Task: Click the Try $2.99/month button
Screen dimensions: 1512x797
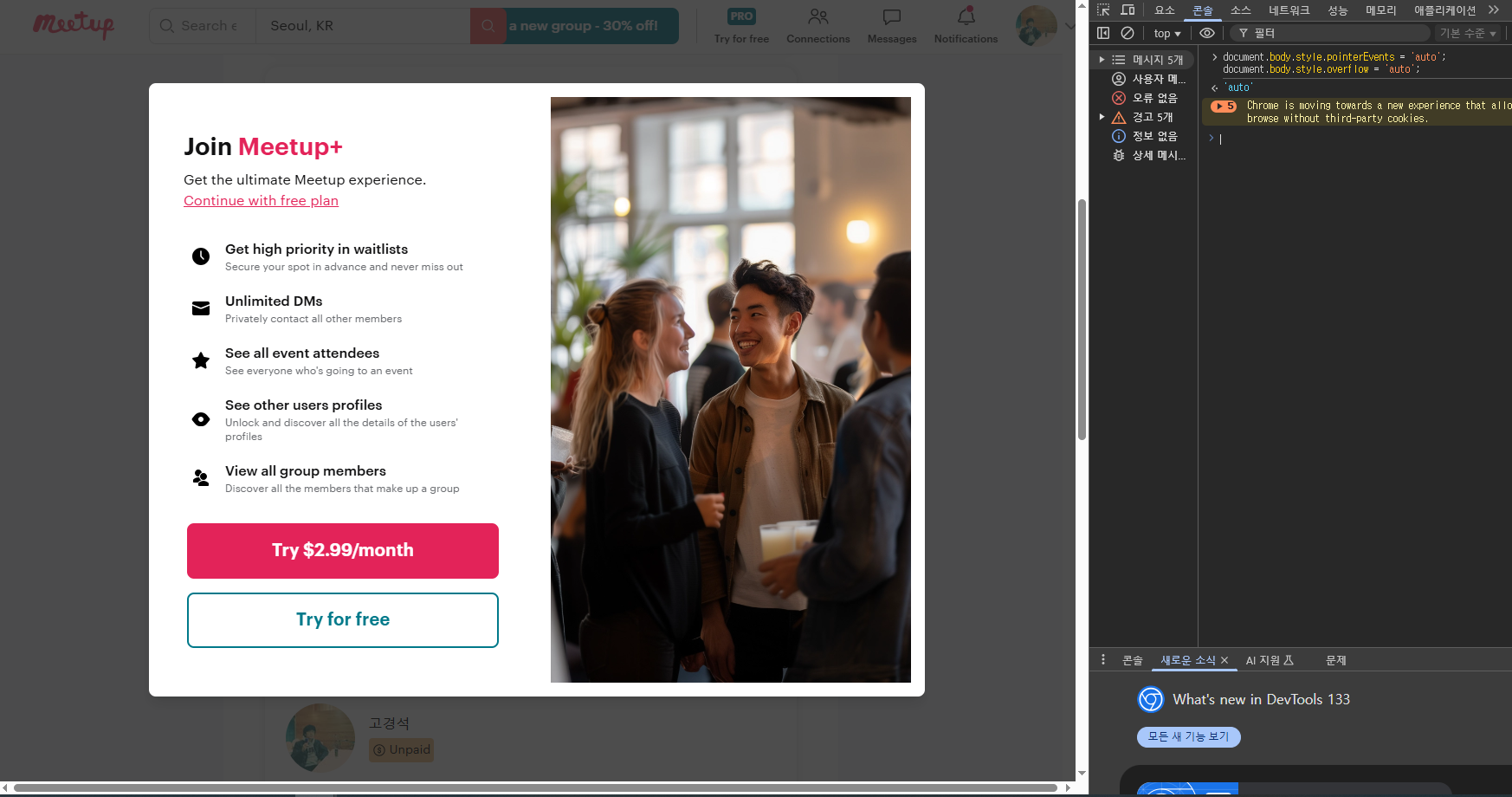Action: coord(343,551)
